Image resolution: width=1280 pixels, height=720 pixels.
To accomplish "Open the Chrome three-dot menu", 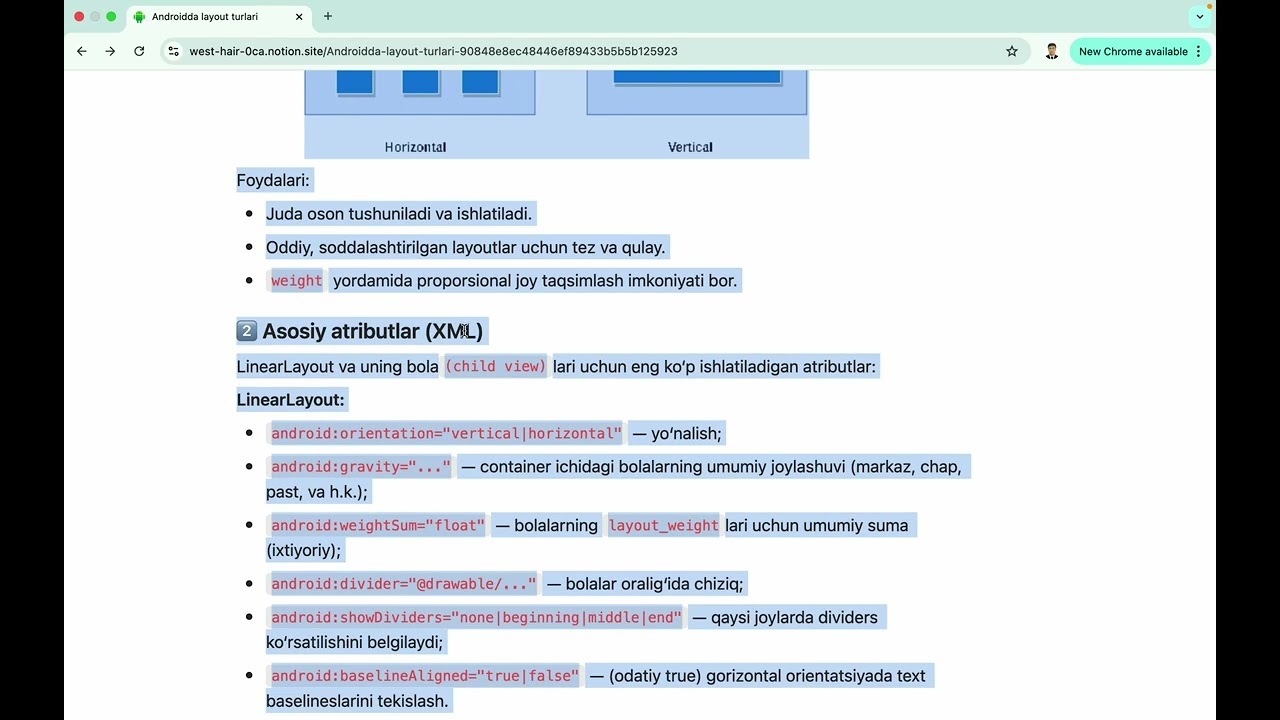I will pos(1198,51).
